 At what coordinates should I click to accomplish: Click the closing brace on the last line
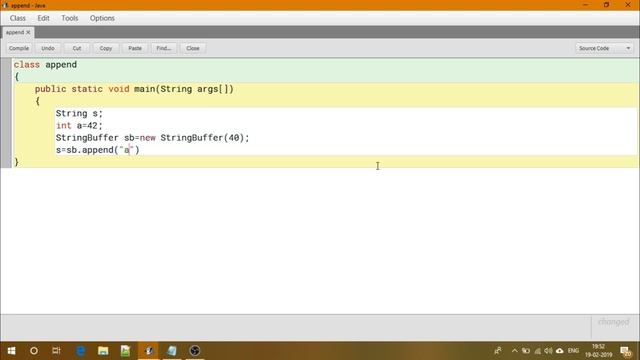pyautogui.click(x=16, y=162)
